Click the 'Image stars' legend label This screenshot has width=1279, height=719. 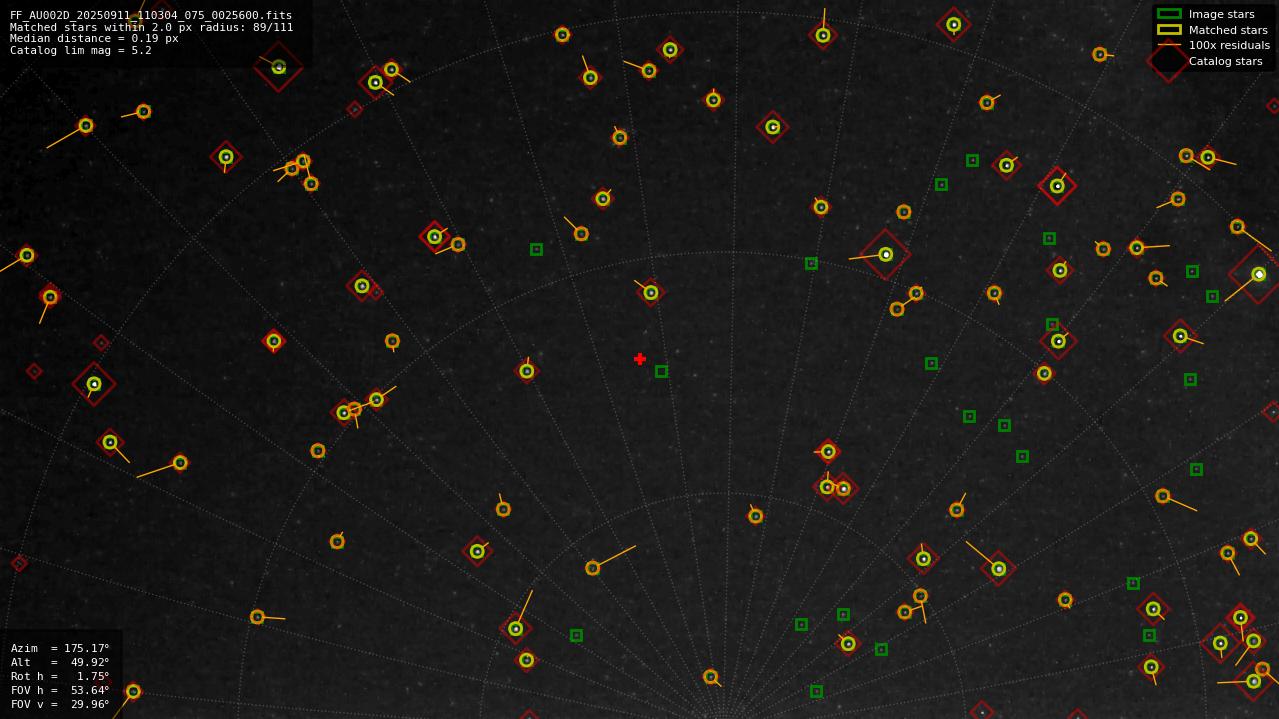[1221, 14]
